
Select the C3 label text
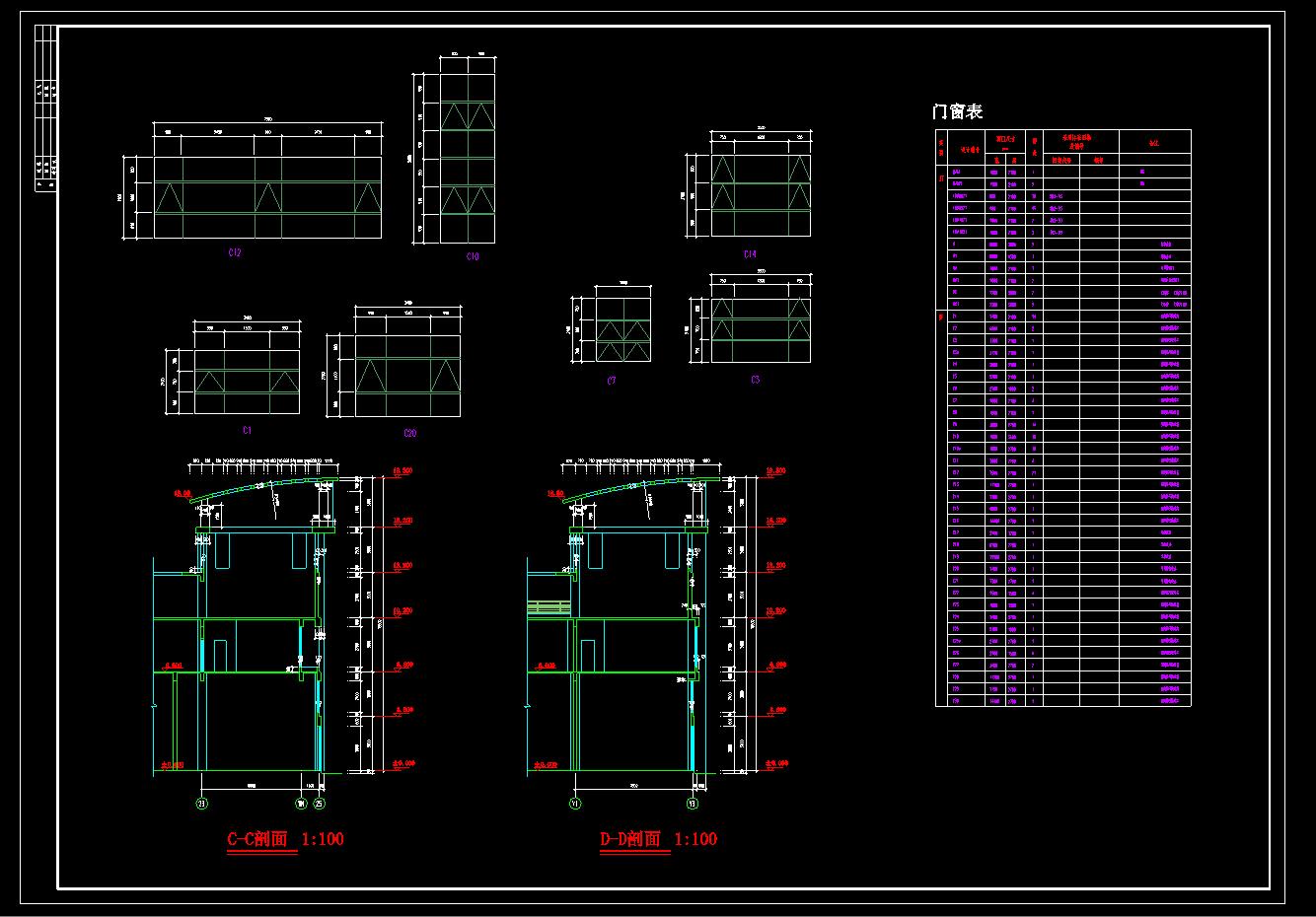click(755, 380)
